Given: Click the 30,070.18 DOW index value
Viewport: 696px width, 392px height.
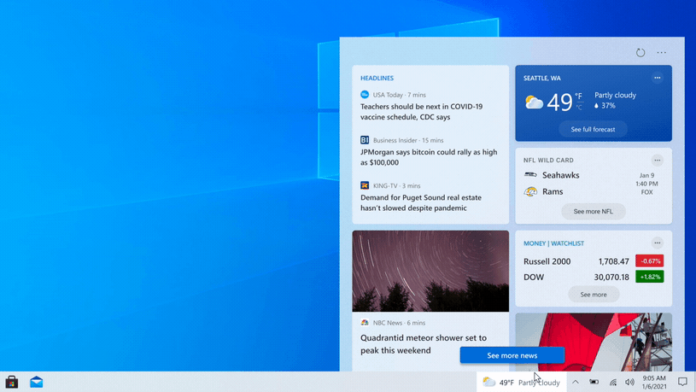Looking at the screenshot, I should 612,277.
